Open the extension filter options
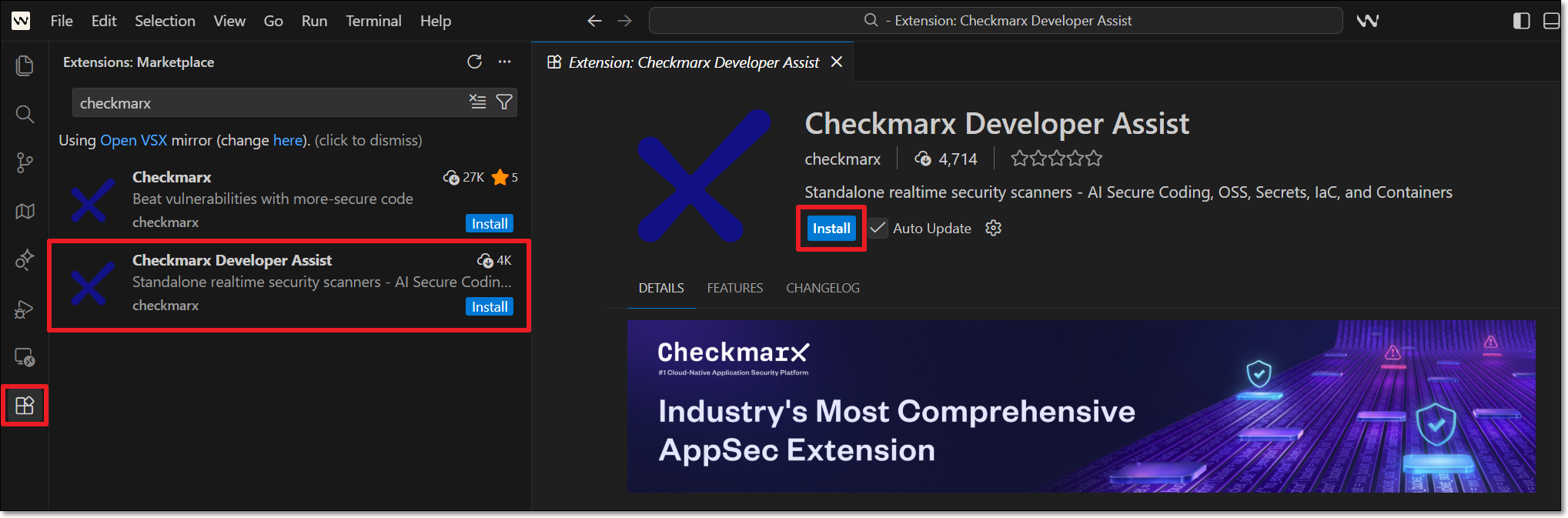 (504, 102)
